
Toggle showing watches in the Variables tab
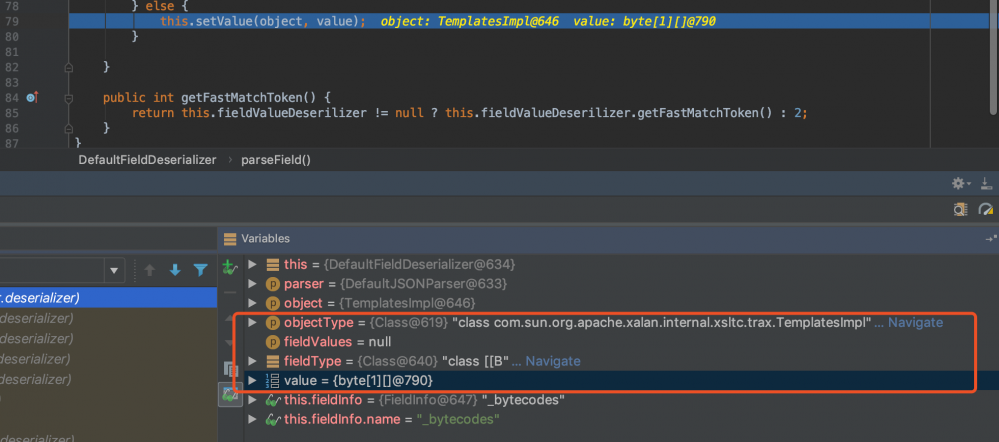click(x=230, y=395)
